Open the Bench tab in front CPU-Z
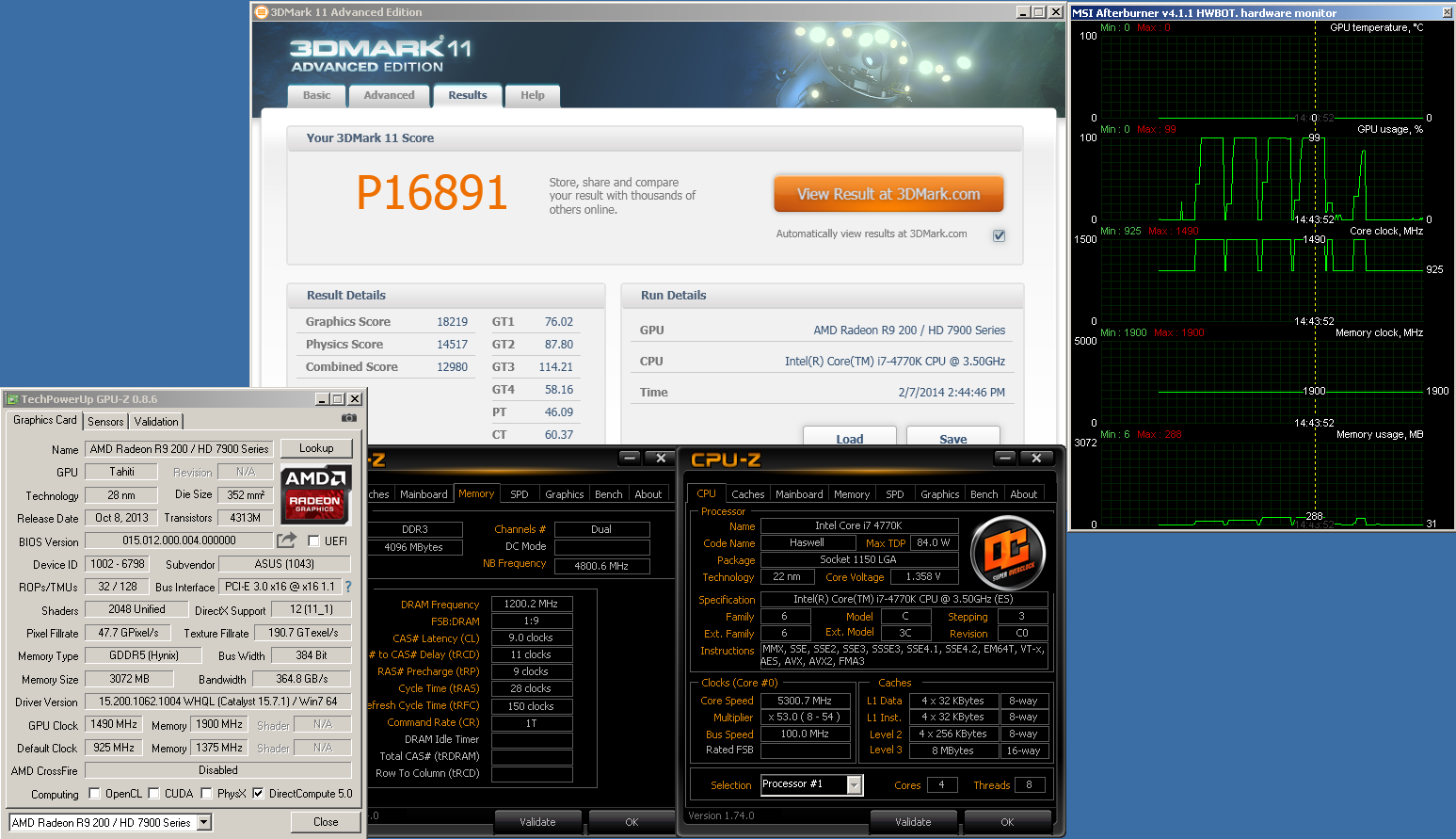This screenshot has height=839, width=1456. [984, 494]
